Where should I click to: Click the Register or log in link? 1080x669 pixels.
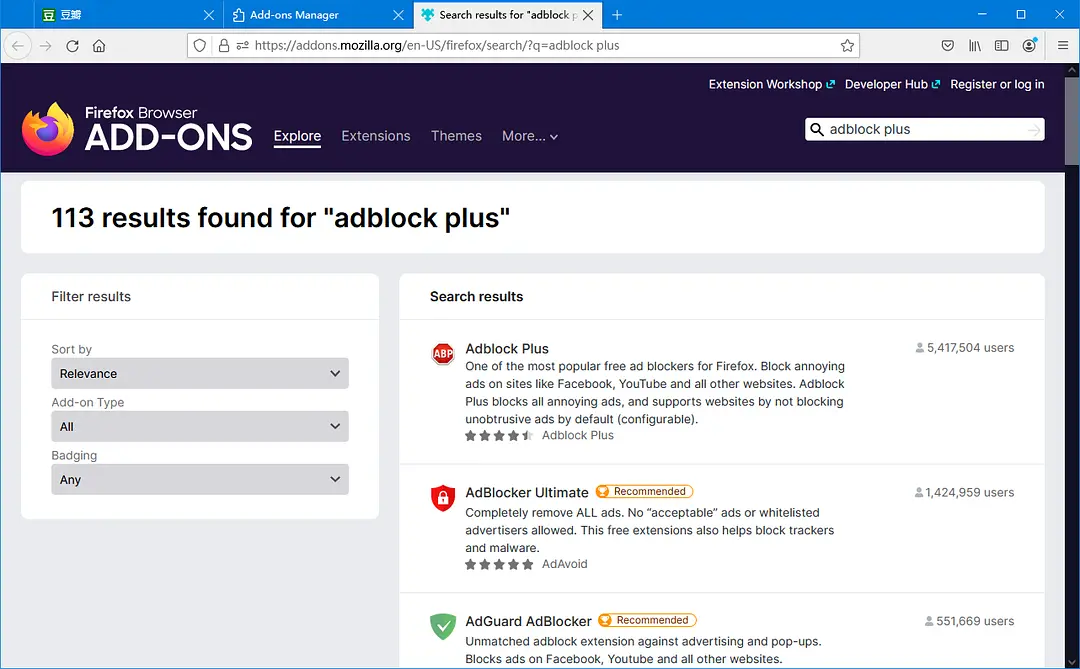[997, 85]
